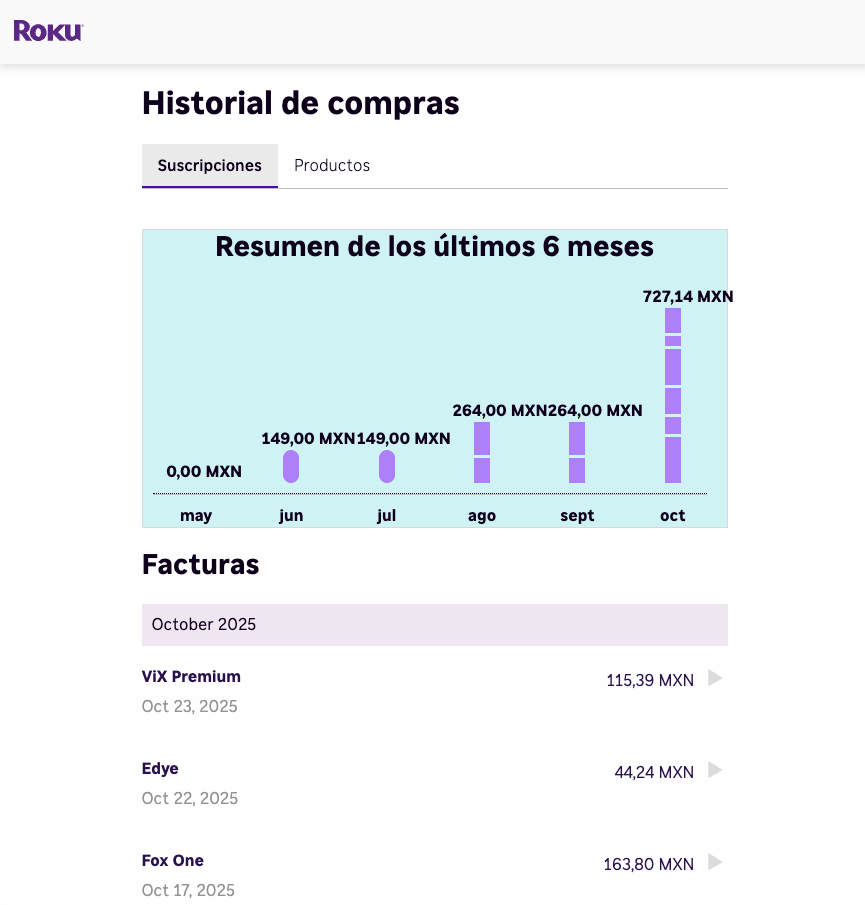This screenshot has width=865, height=905.
Task: Click the Roku logo
Action: point(48,31)
